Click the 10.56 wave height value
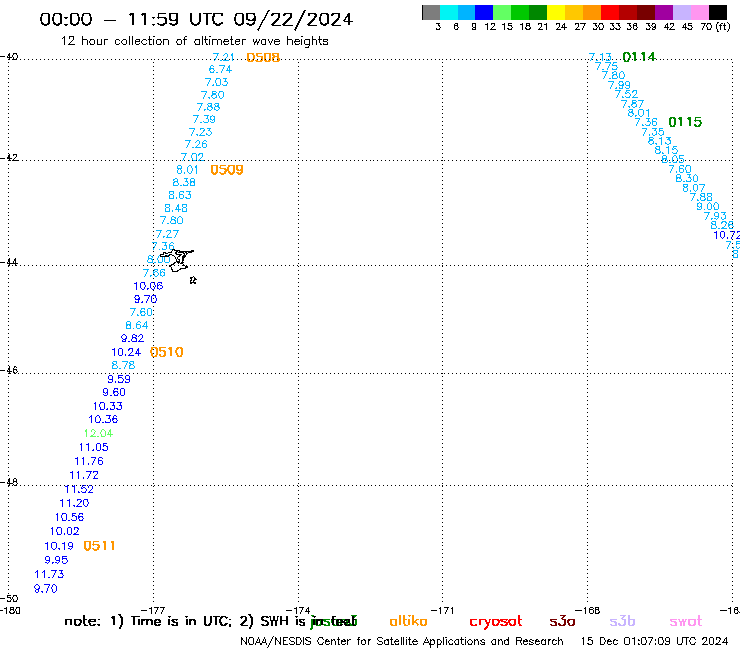Viewport: 740px width, 650px height. [69, 517]
